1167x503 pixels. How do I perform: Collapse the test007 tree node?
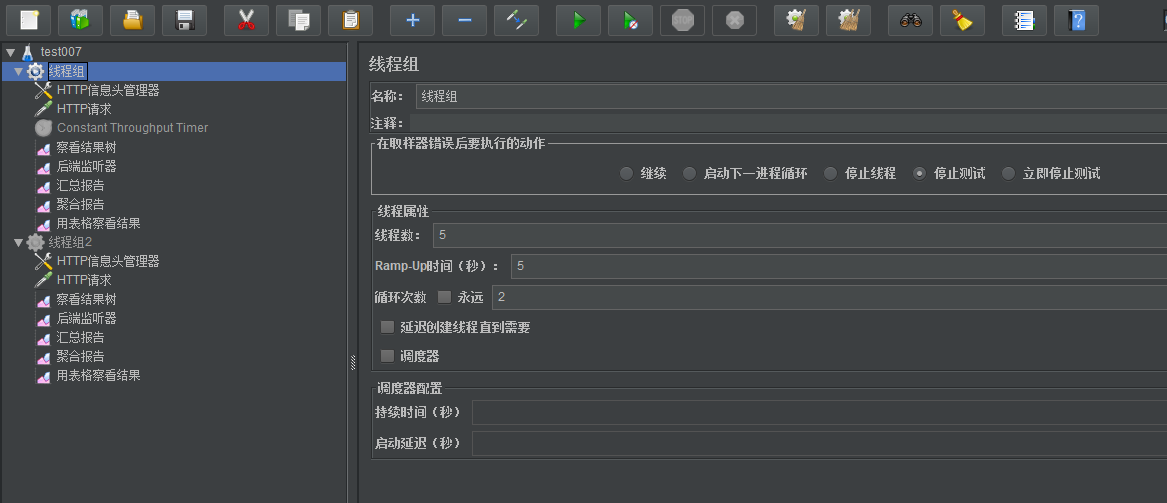point(10,52)
